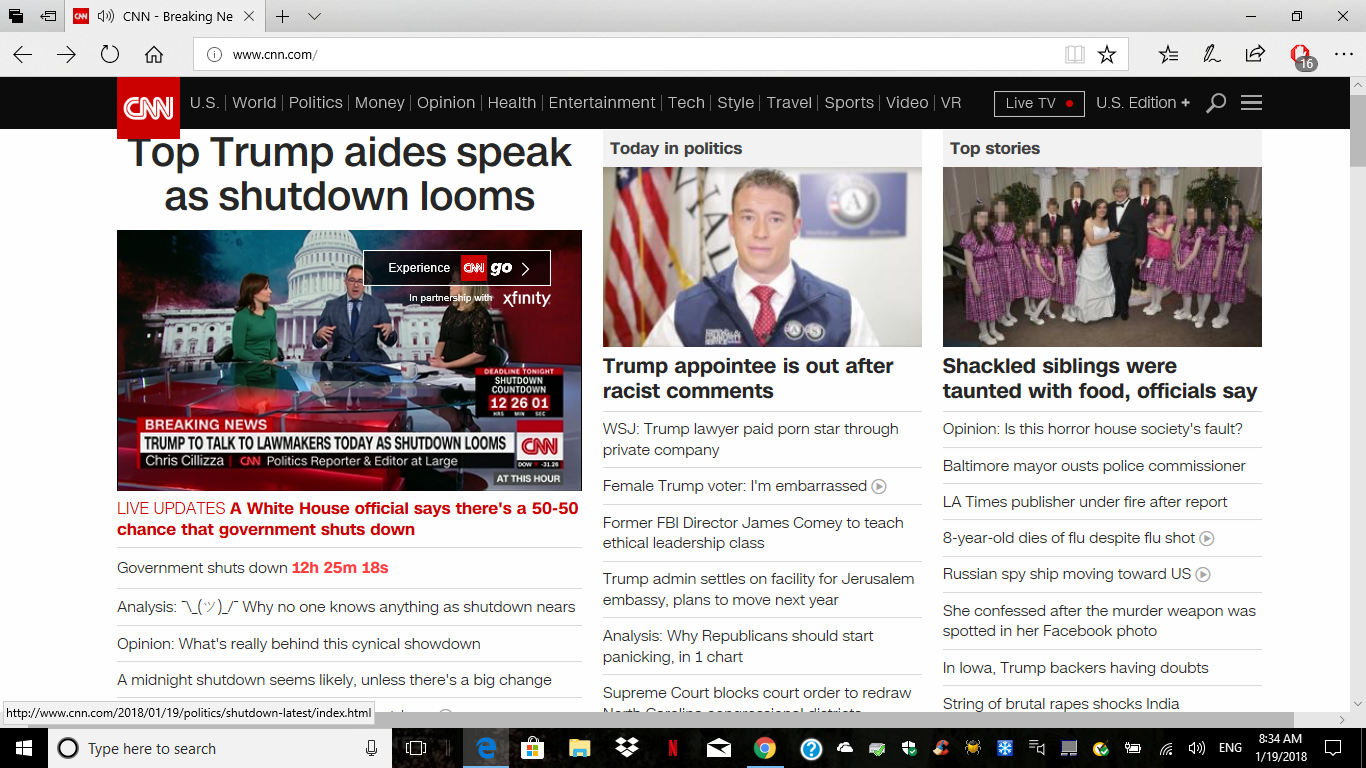
Task: Open the VR section
Action: coord(951,103)
